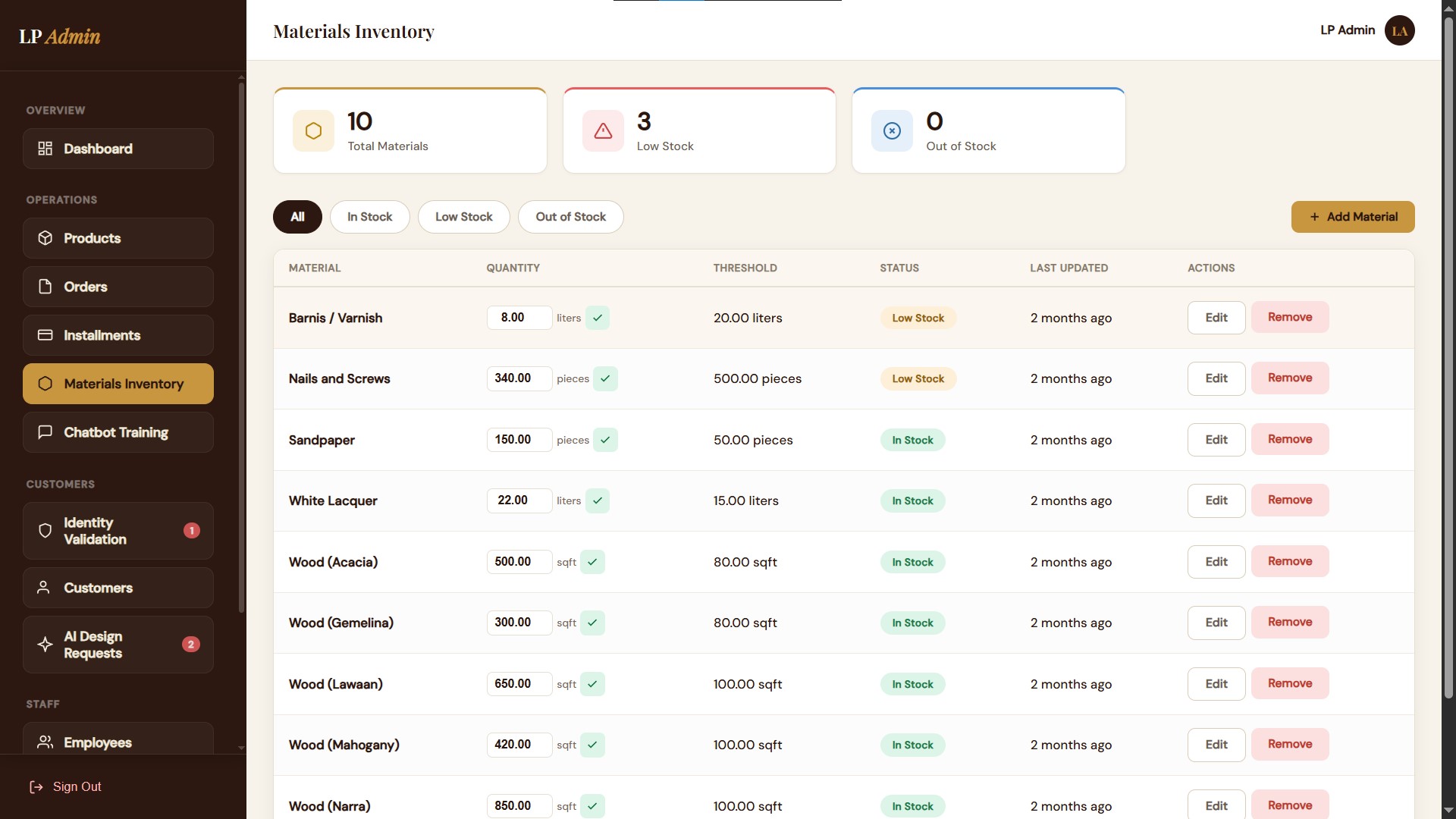Click the Installments card icon

pos(45,335)
